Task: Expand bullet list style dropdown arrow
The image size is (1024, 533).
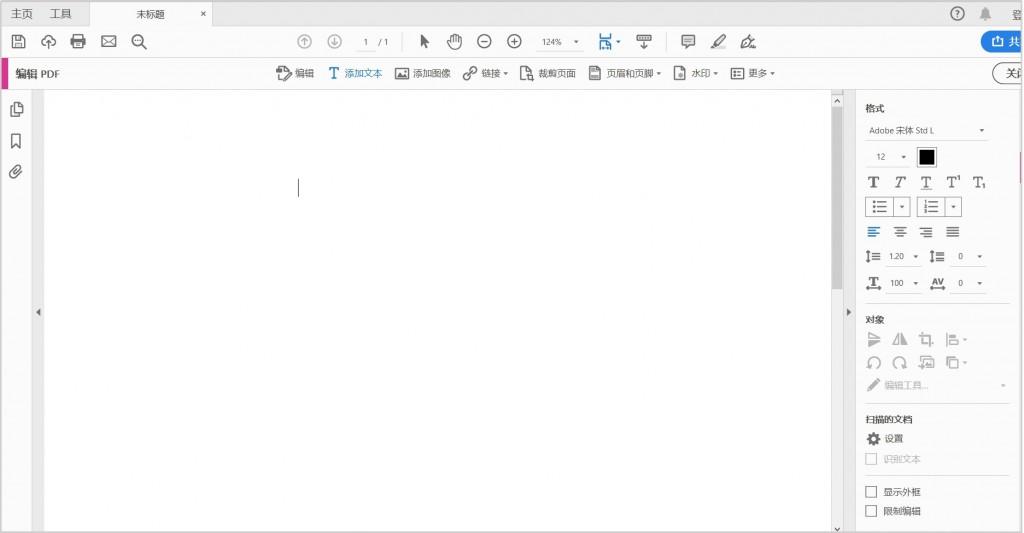Action: pyautogui.click(x=902, y=207)
